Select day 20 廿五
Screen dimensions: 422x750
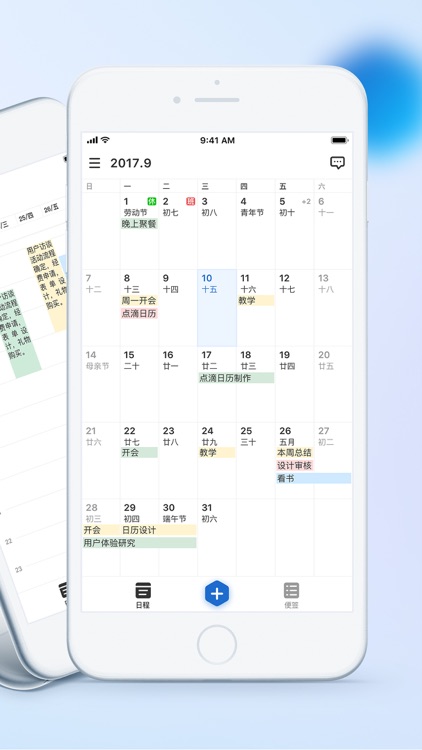(333, 385)
